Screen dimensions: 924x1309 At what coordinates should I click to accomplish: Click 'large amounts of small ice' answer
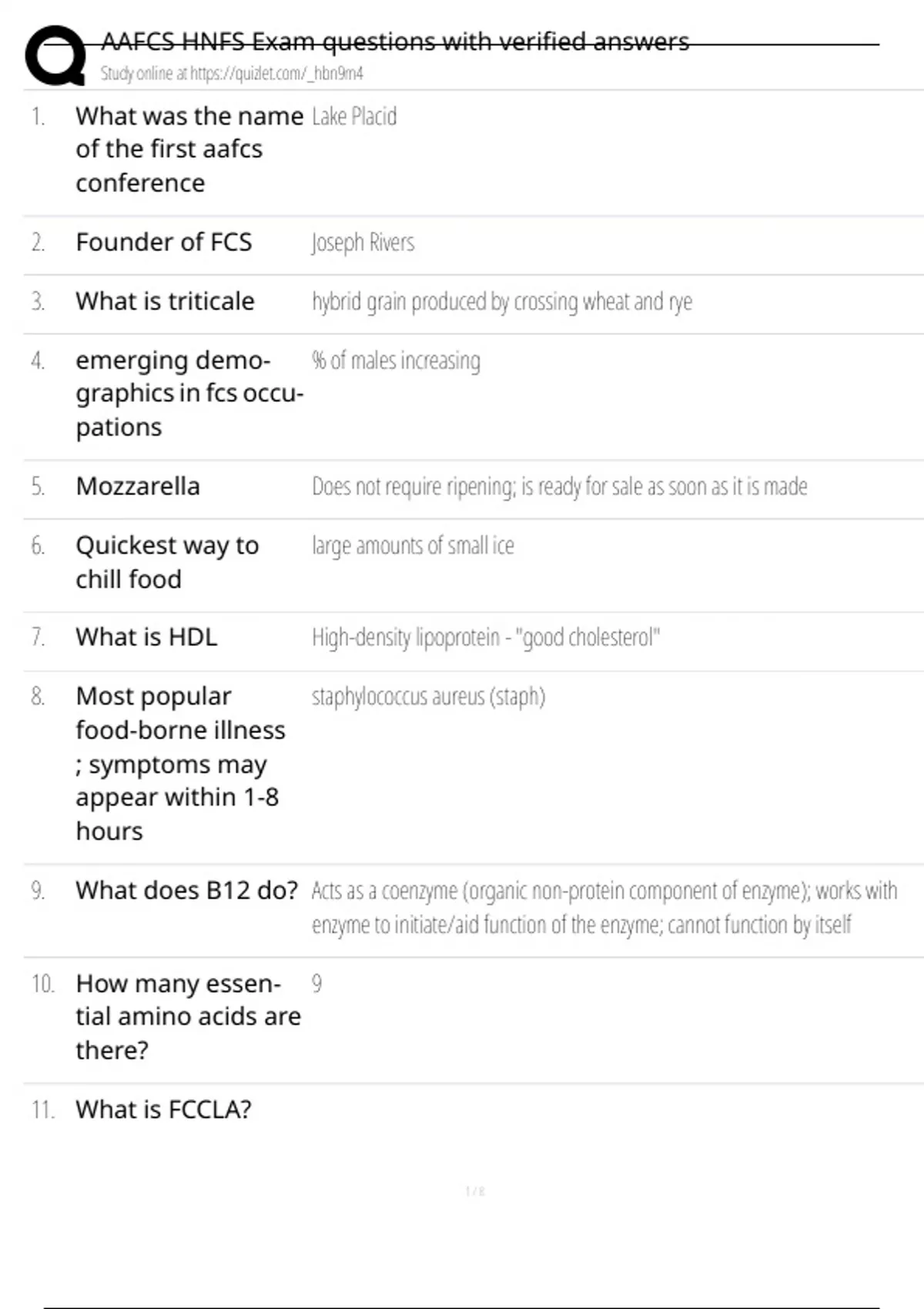(413, 546)
